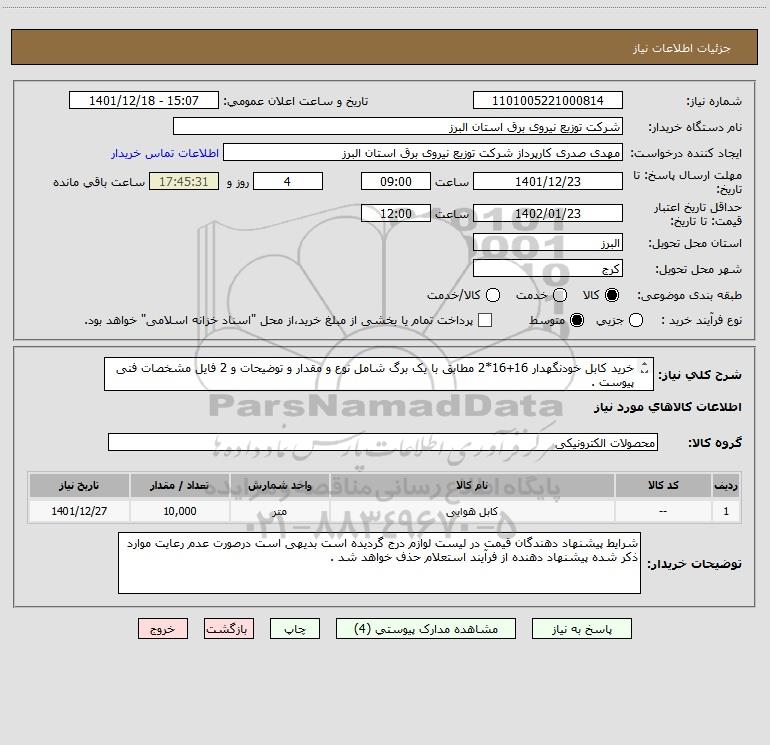Click the price validity date 1402/01/23 field

(x=548, y=213)
